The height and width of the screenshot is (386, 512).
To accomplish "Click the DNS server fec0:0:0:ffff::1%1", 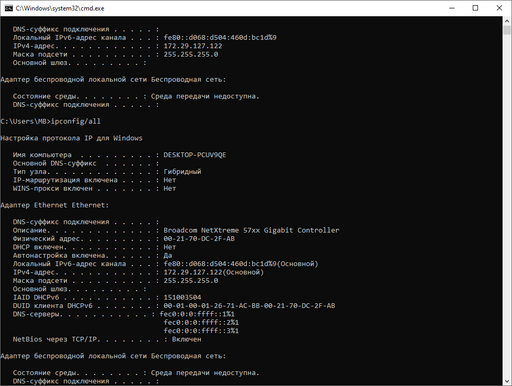I will tap(197, 314).
